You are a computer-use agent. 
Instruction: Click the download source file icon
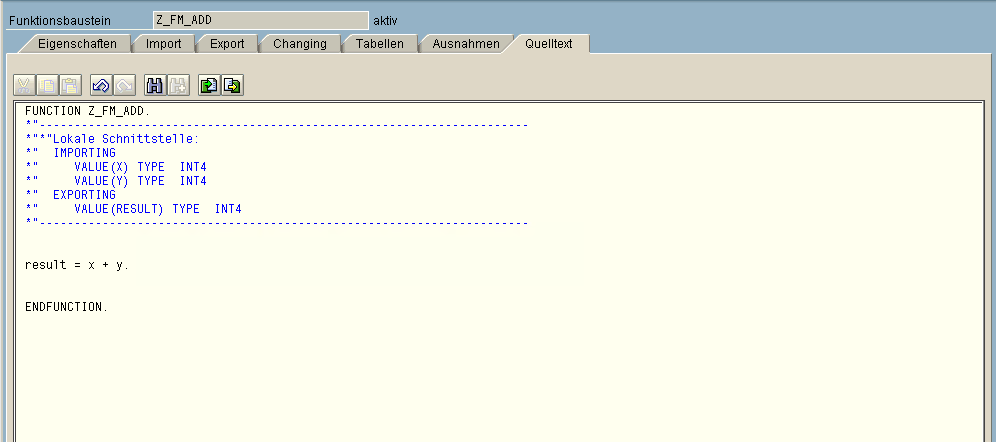[231, 86]
